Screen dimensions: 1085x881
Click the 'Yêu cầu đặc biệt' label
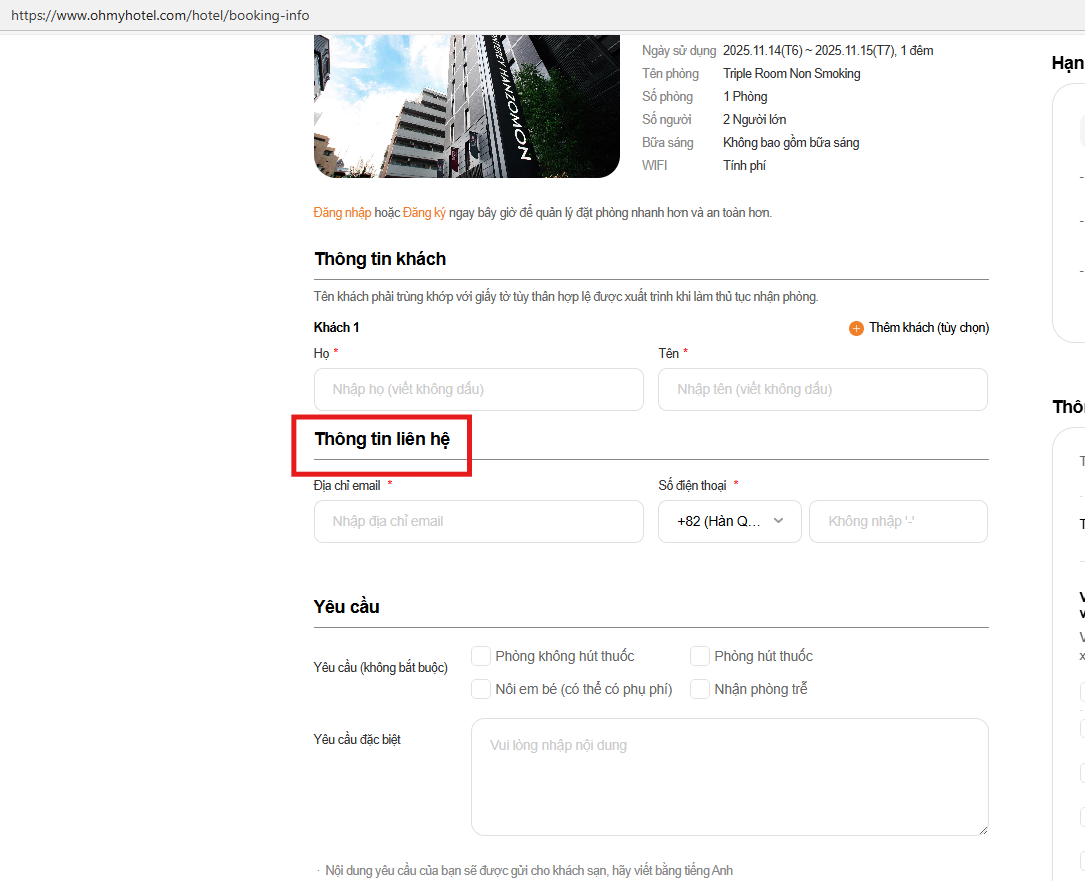tap(357, 739)
